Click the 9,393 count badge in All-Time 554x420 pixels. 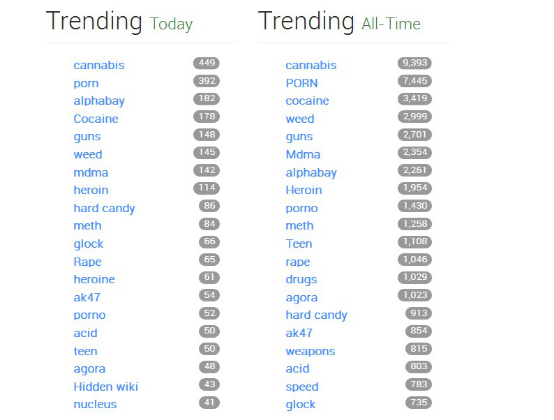415,63
